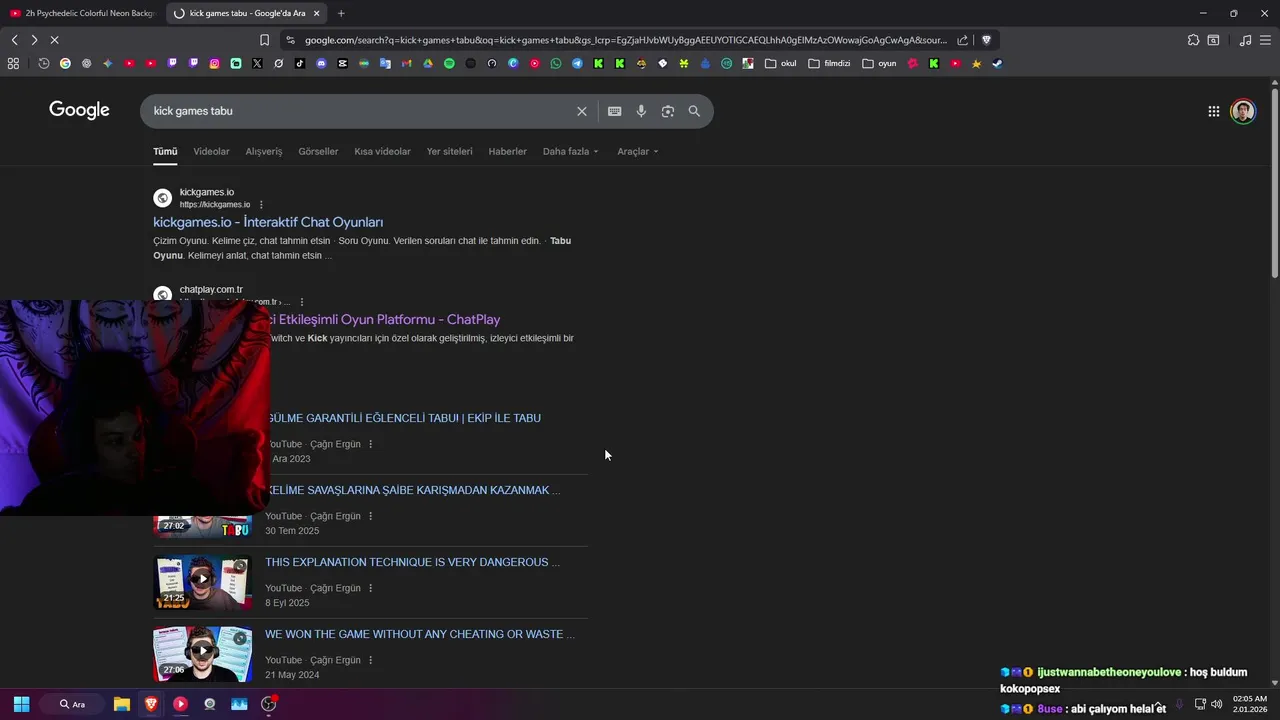The image size is (1280, 720).
Task: Open the TikTok bookmark
Action: [300, 63]
